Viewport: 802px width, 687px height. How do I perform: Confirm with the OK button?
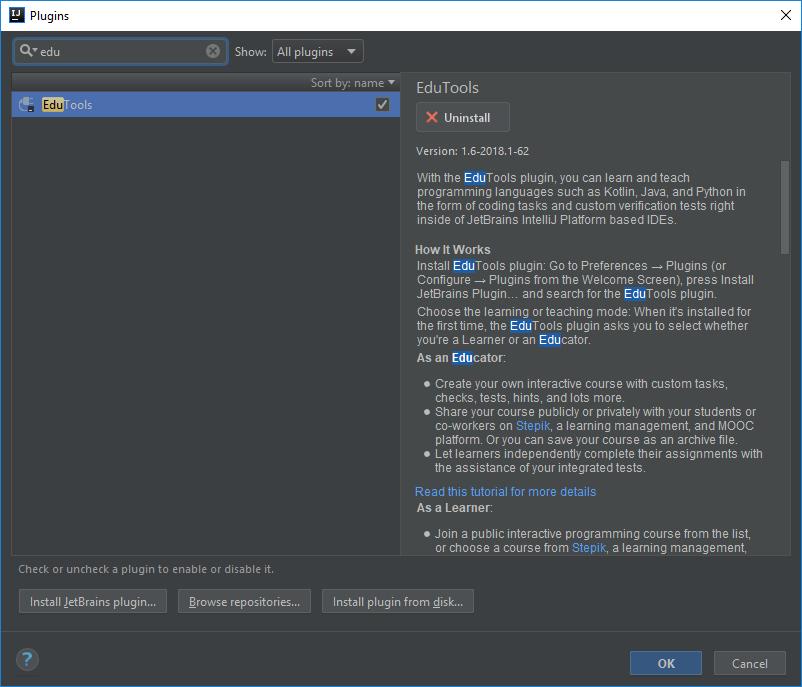click(x=665, y=663)
